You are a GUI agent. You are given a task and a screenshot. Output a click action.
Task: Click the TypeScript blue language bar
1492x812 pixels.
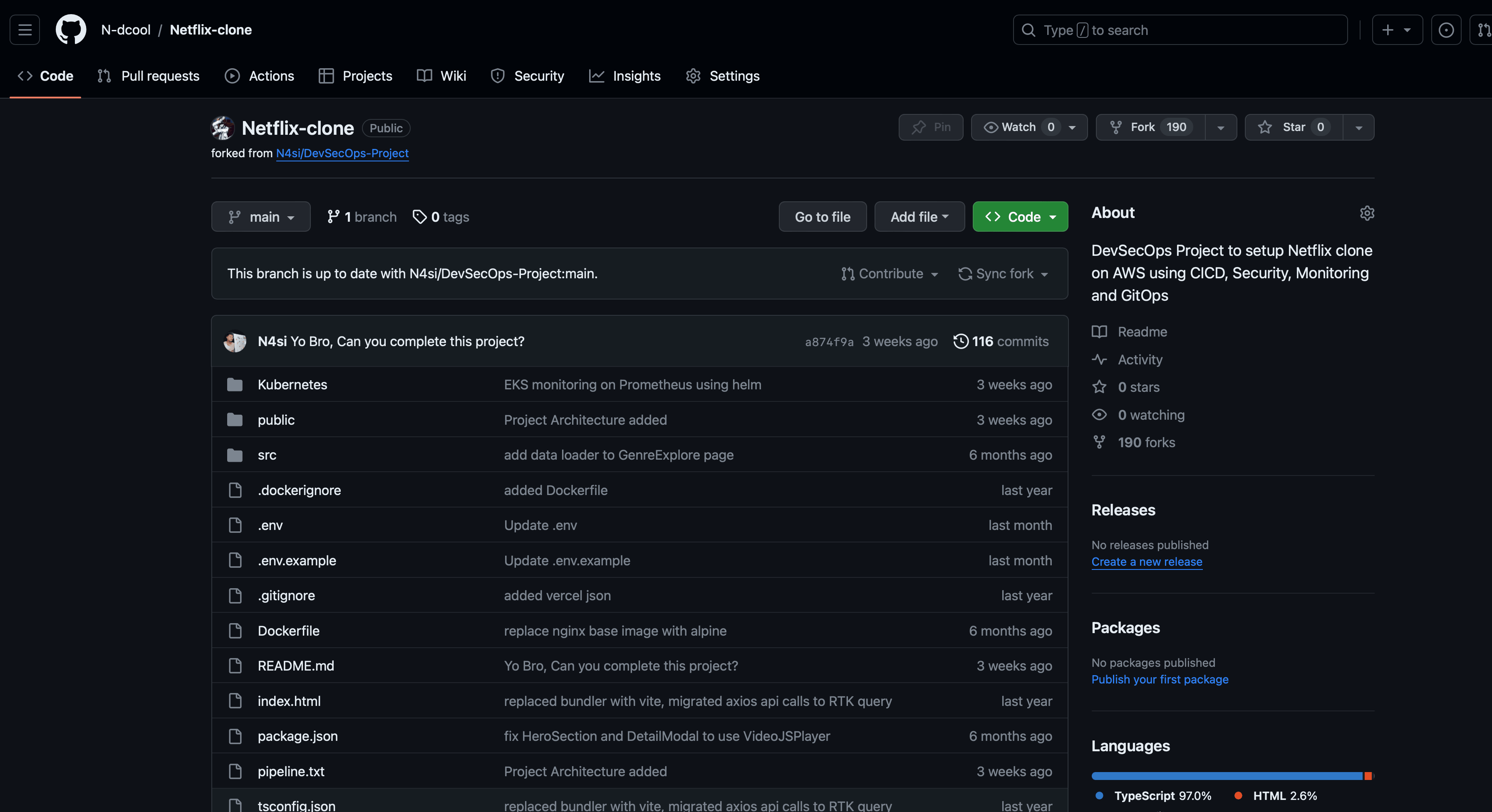pyautogui.click(x=1227, y=776)
